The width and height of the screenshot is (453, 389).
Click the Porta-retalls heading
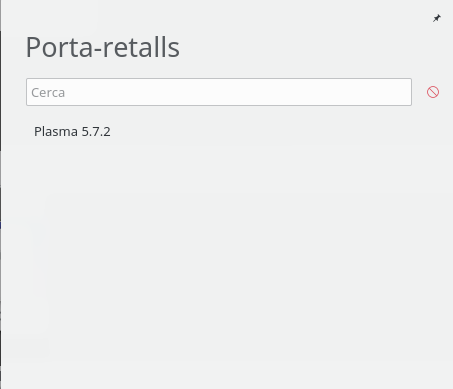click(x=103, y=47)
